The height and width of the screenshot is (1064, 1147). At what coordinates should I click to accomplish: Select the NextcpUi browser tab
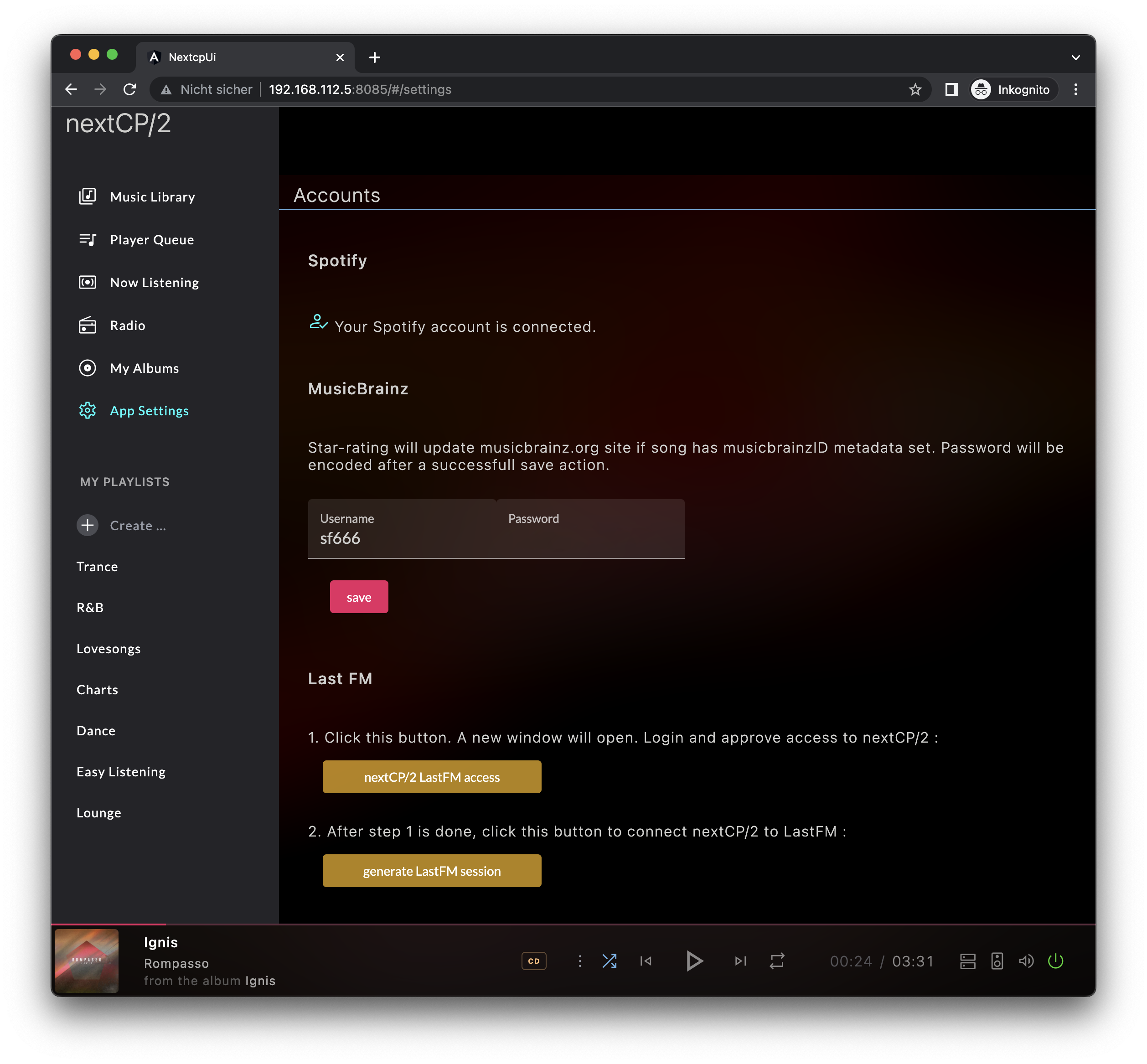246,57
